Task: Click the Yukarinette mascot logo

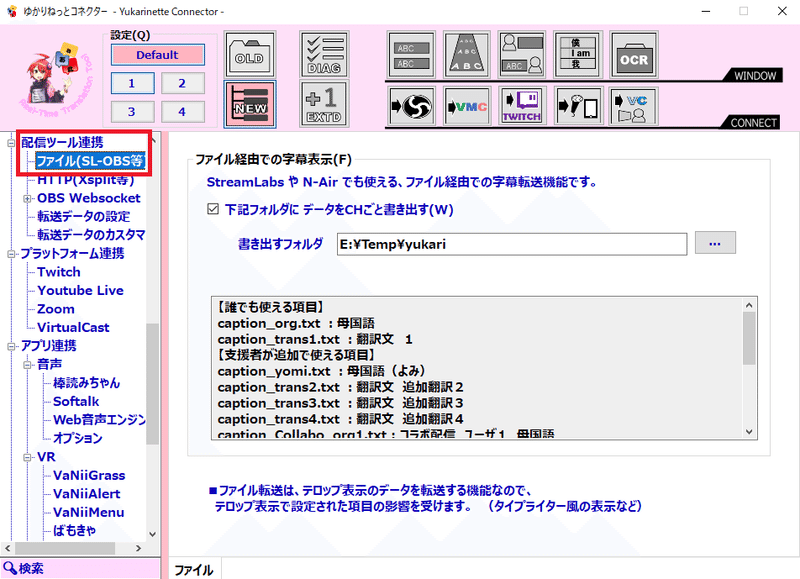Action: tap(56, 79)
